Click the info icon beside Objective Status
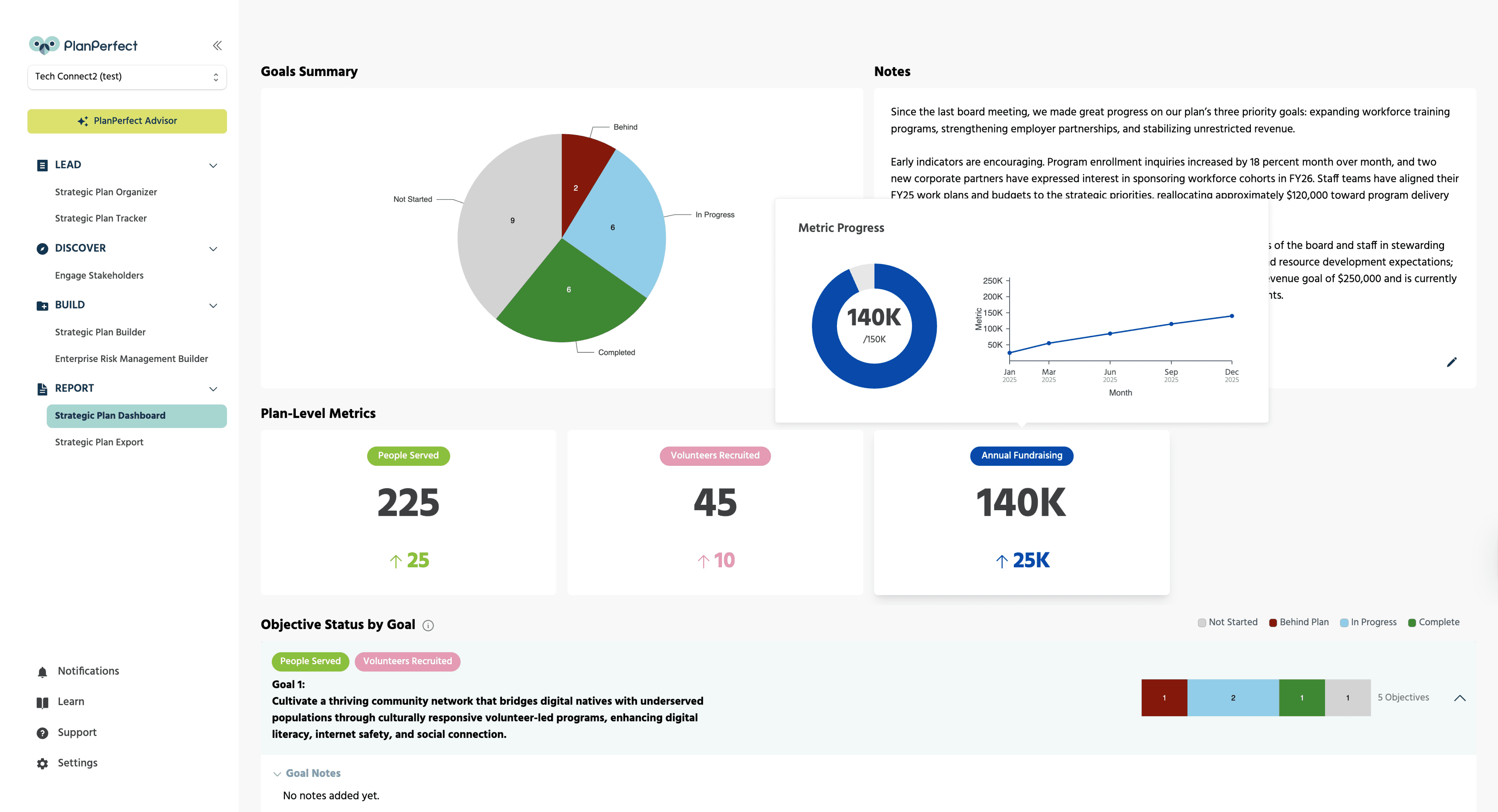1498x812 pixels. pyautogui.click(x=428, y=625)
